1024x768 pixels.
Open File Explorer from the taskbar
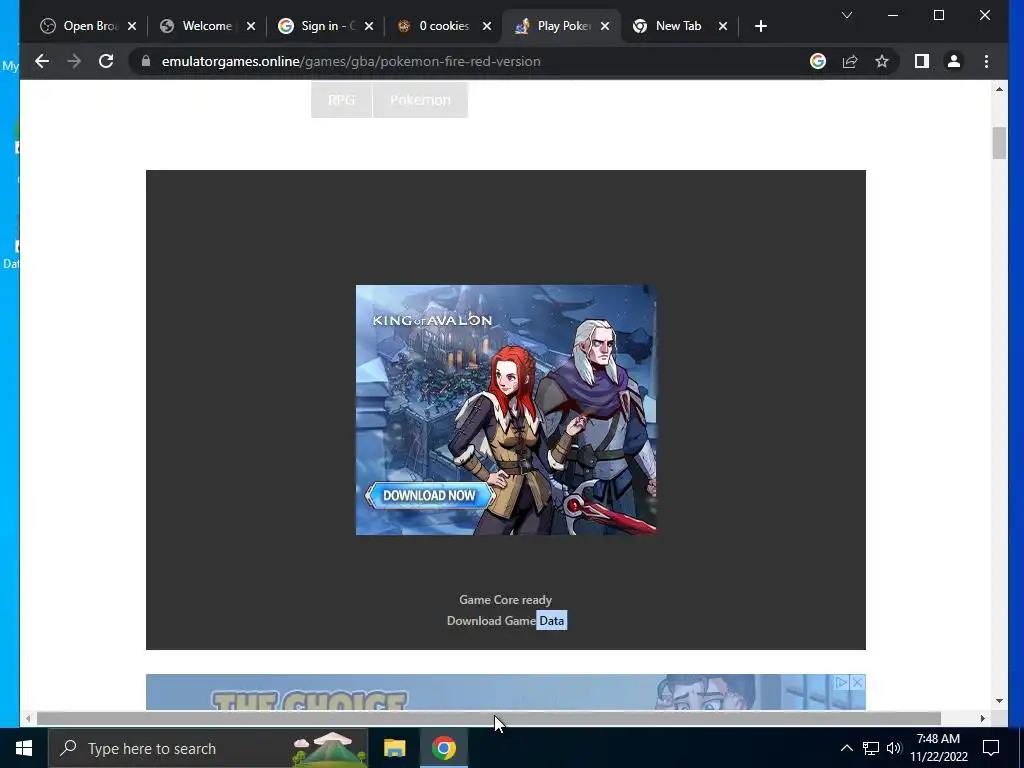(x=394, y=748)
